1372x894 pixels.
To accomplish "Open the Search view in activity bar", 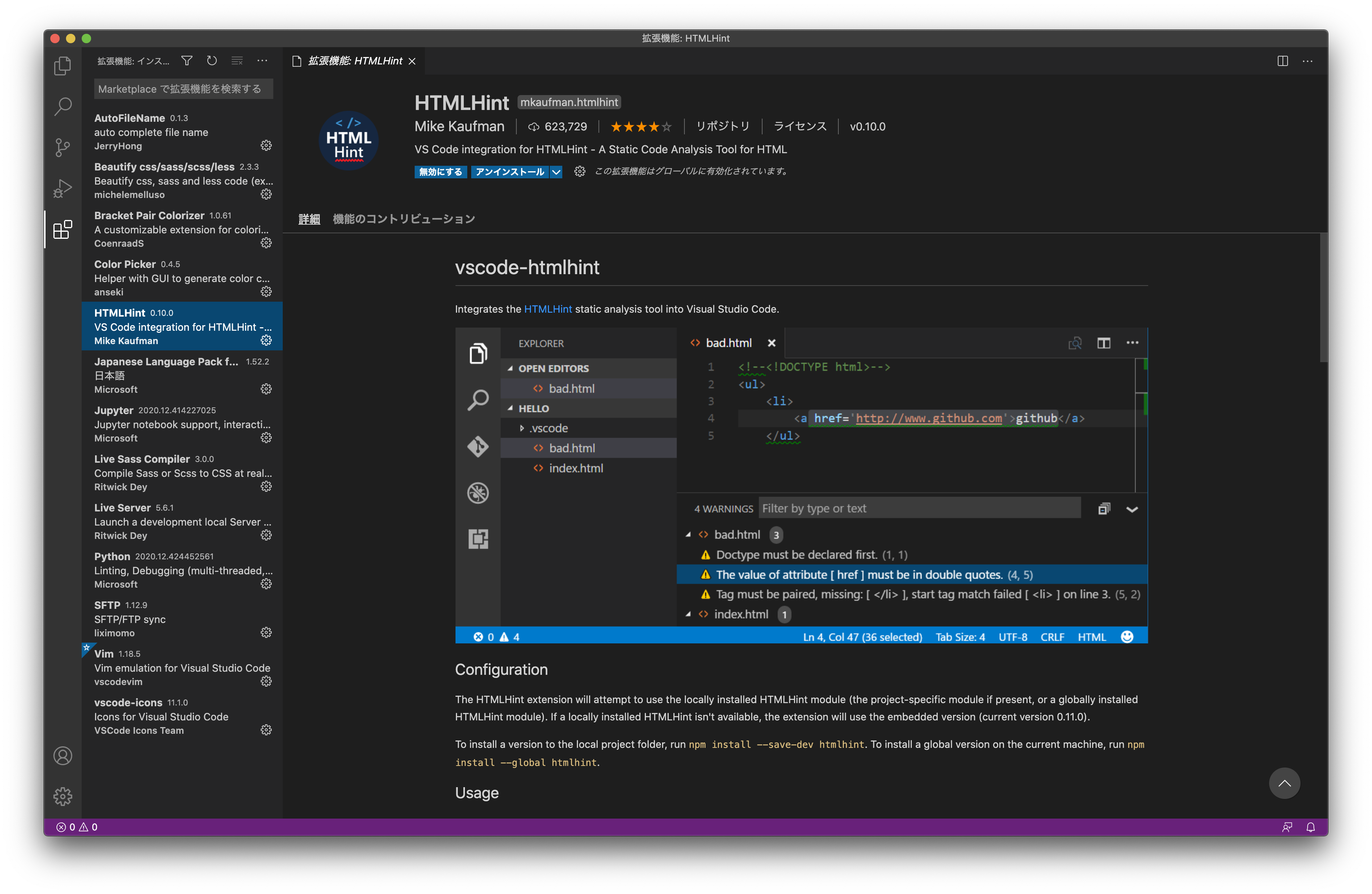I will pos(62,106).
